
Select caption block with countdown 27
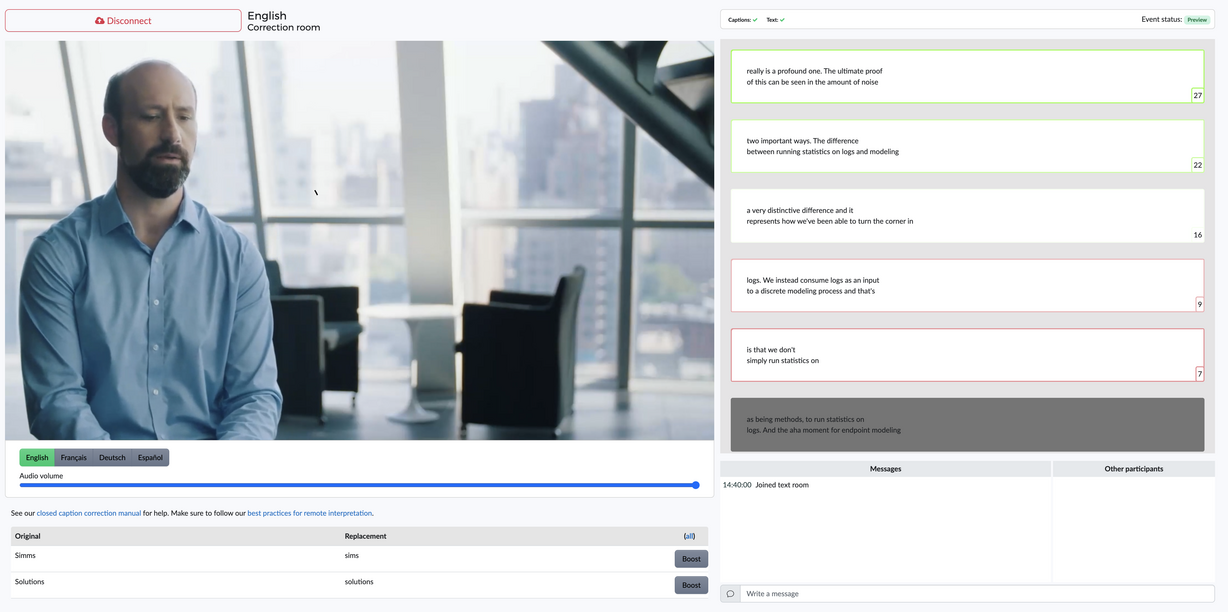point(966,77)
